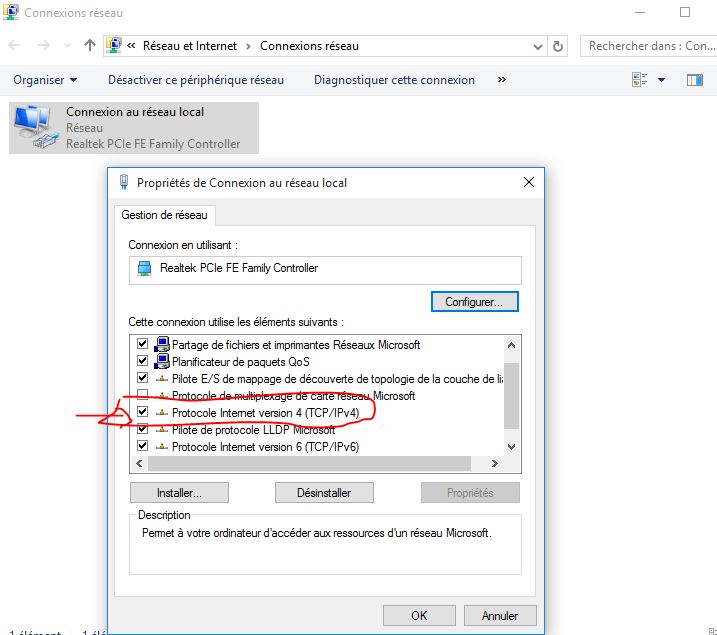Click TCP/IPv6 protocol icon
The height and width of the screenshot is (635, 717).
(x=161, y=447)
